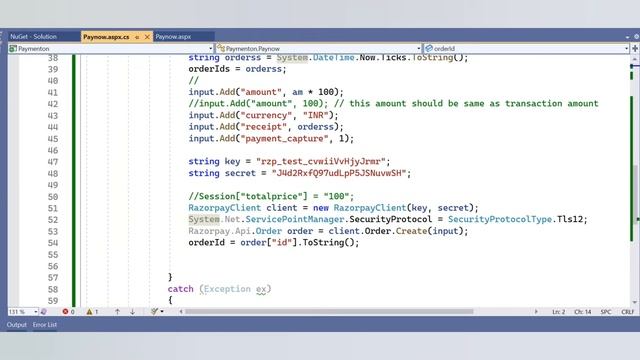Image resolution: width=640 pixels, height=360 pixels.
Task: Click the secret string value on line 48
Action: click(338, 173)
